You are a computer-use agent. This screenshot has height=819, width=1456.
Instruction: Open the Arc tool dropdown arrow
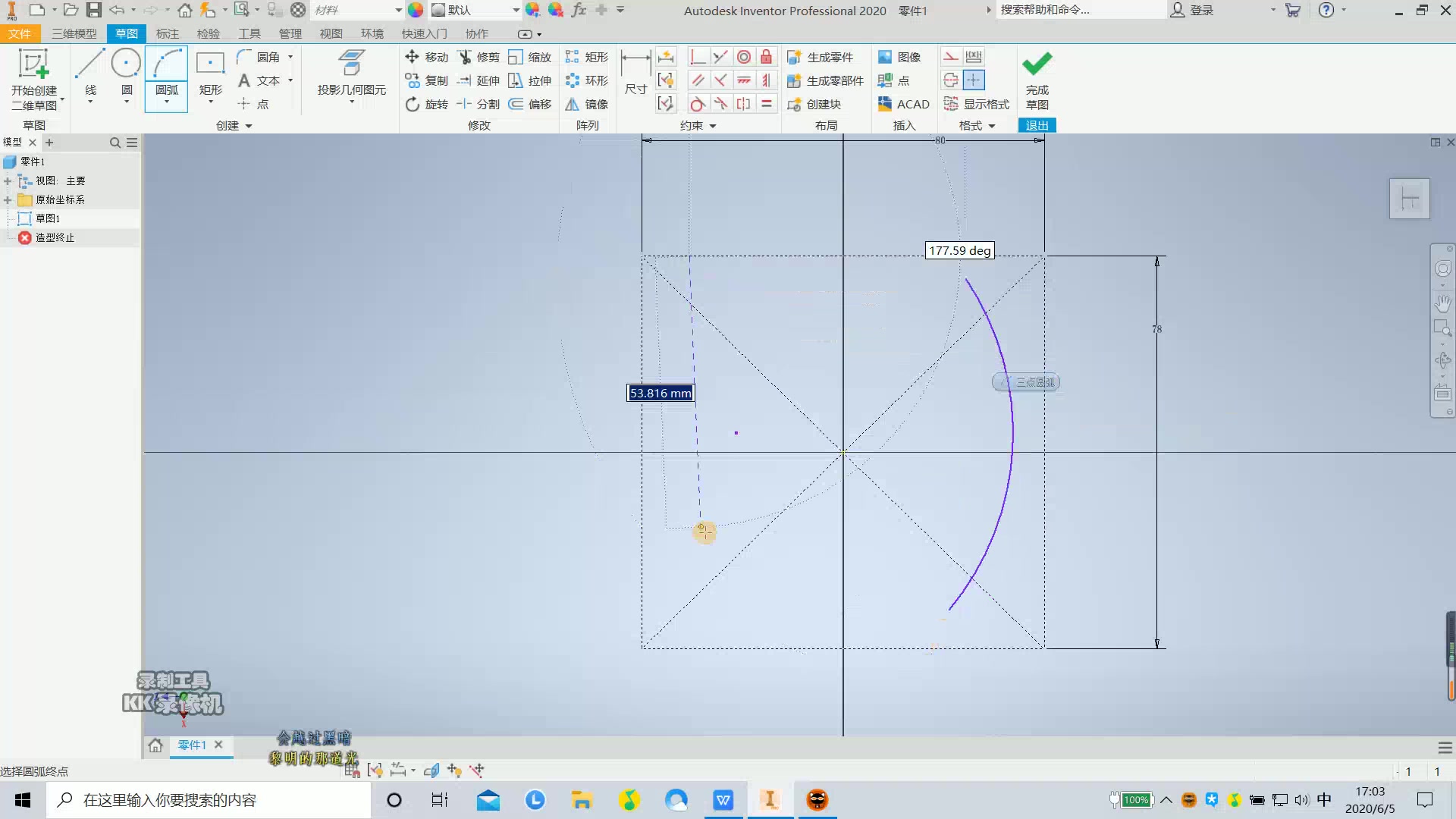(x=167, y=102)
